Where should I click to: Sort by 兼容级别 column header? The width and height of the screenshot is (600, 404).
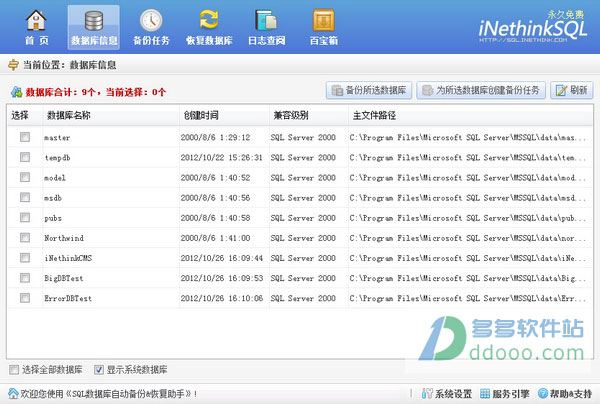291,115
